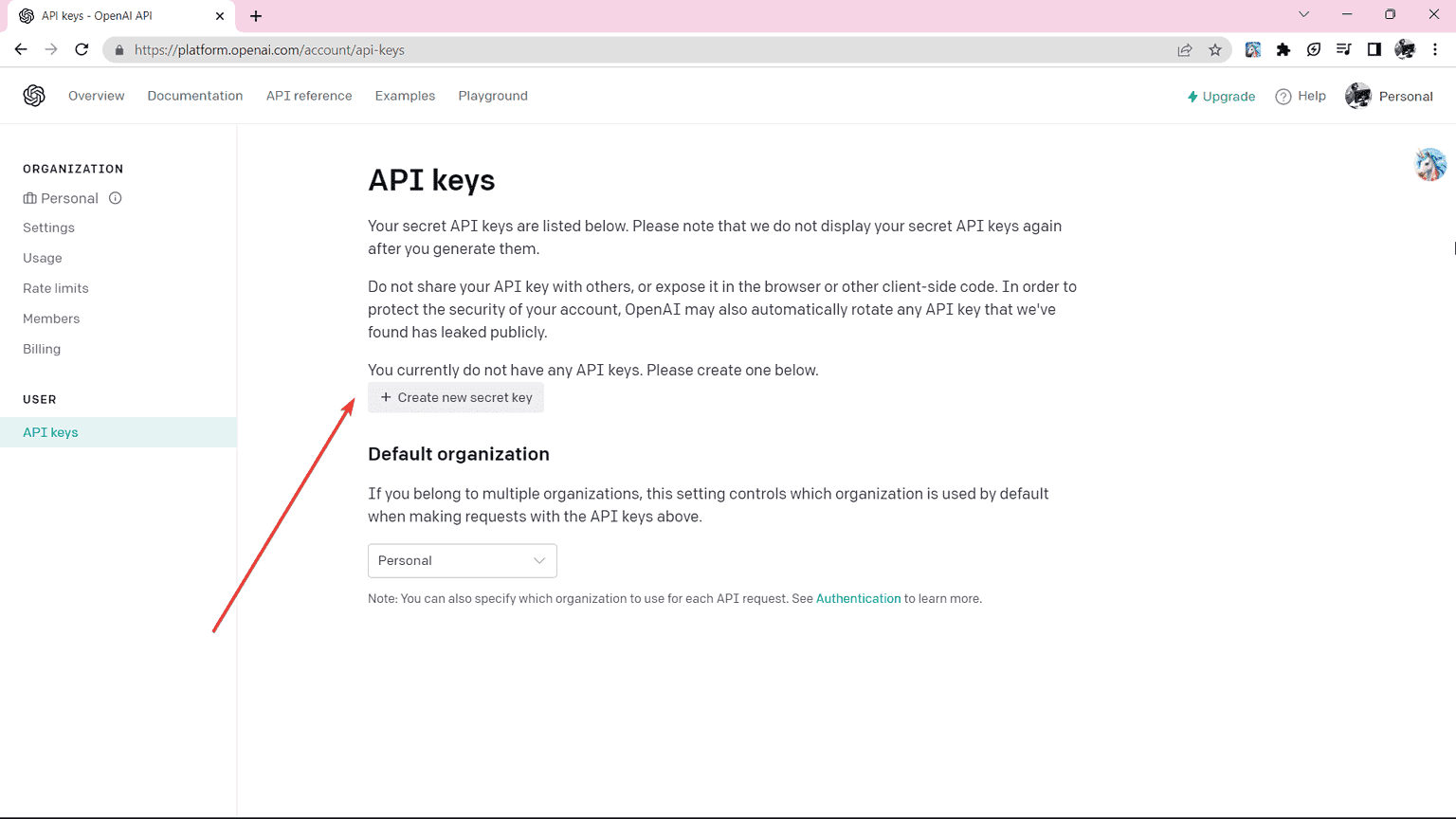Open Personal account menu in header

click(x=1389, y=97)
